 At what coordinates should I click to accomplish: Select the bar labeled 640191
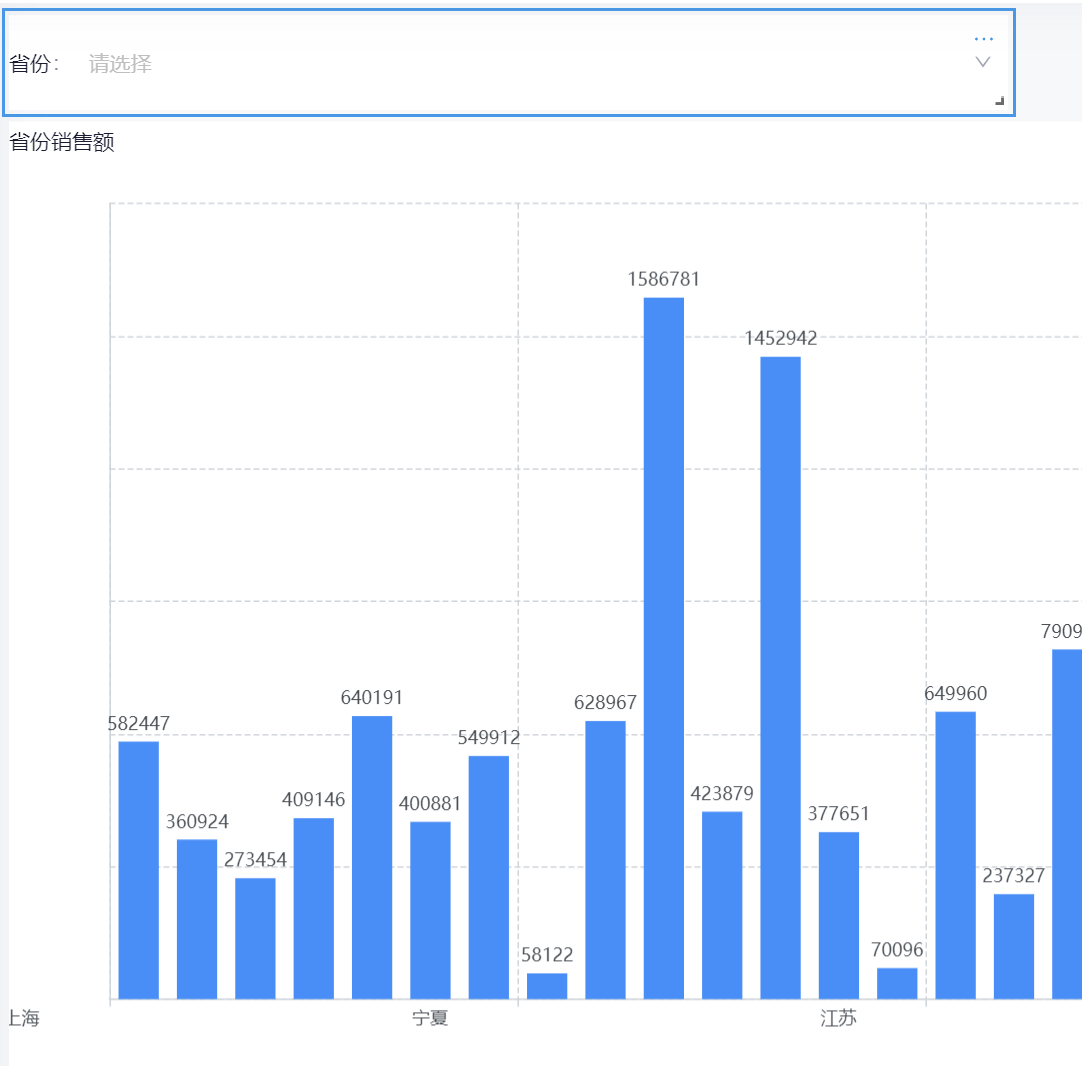point(372,857)
